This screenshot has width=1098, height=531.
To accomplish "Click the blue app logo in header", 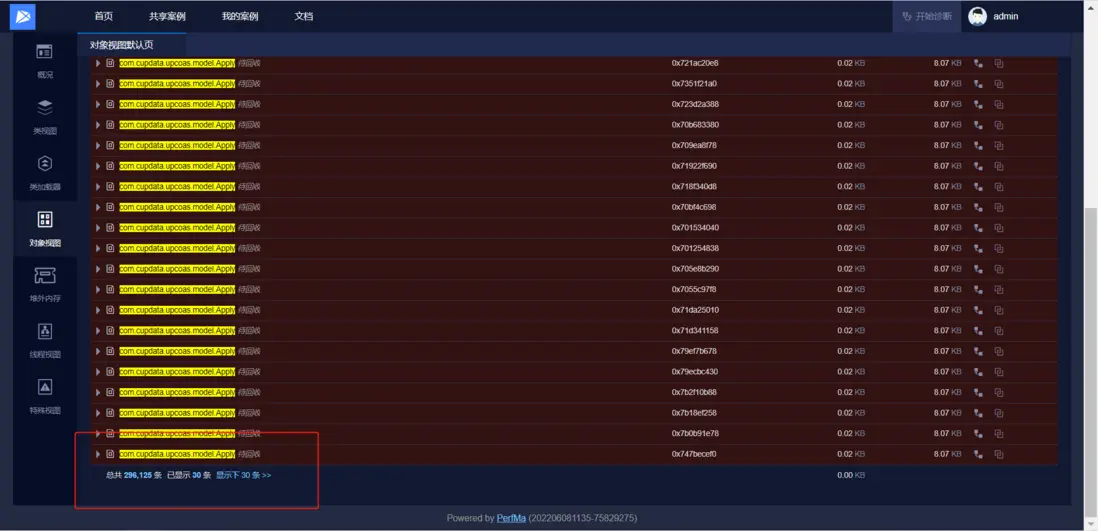I will (22, 16).
